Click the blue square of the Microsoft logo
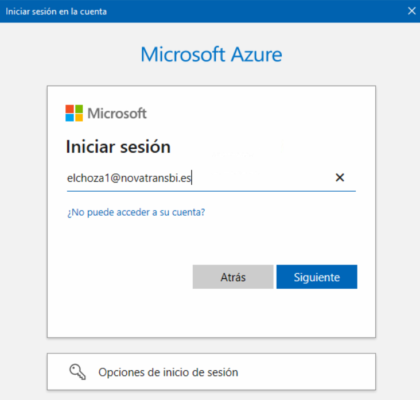This screenshot has height=400, width=420. pyautogui.click(x=69, y=118)
